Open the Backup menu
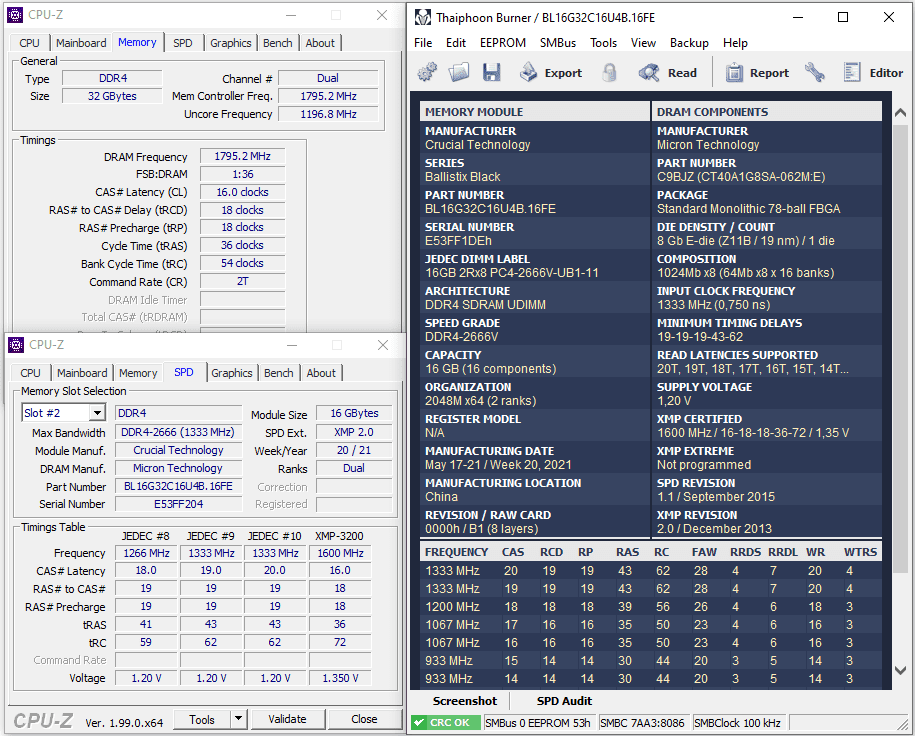The height and width of the screenshot is (736, 915). (689, 43)
